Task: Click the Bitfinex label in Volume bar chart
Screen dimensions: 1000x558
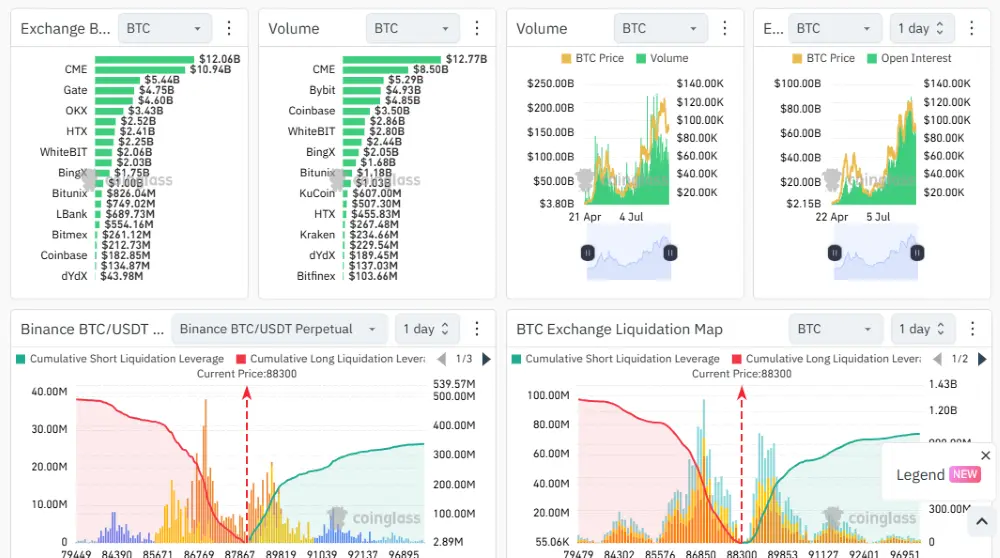Action: pyautogui.click(x=316, y=276)
